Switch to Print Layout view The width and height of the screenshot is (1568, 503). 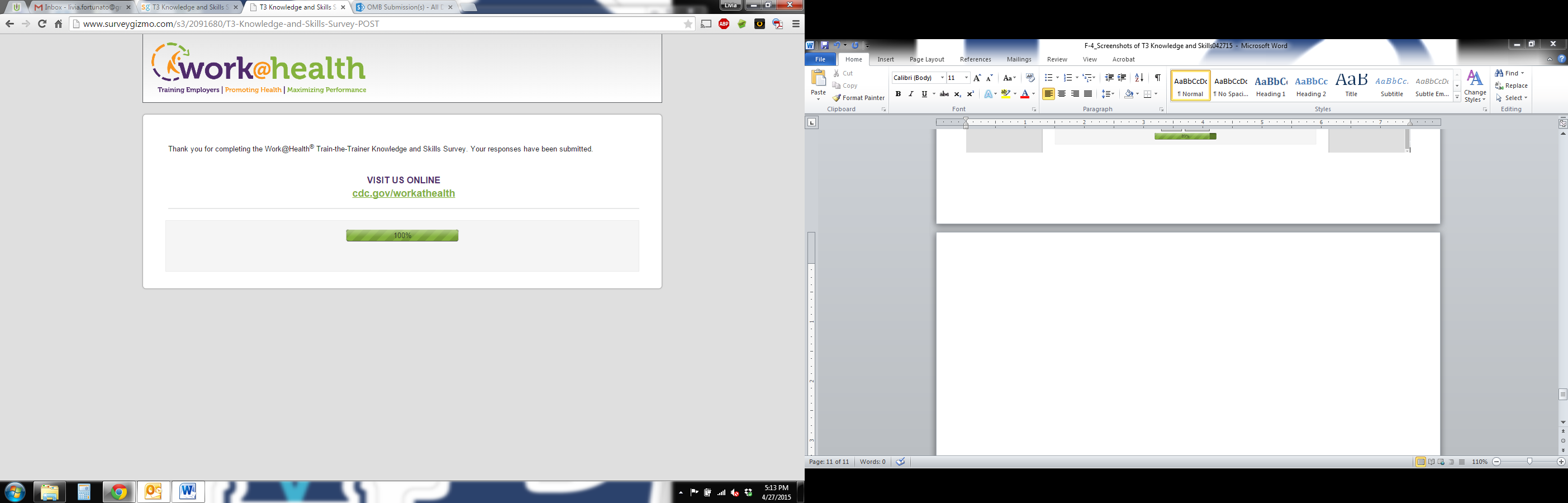click(1420, 462)
